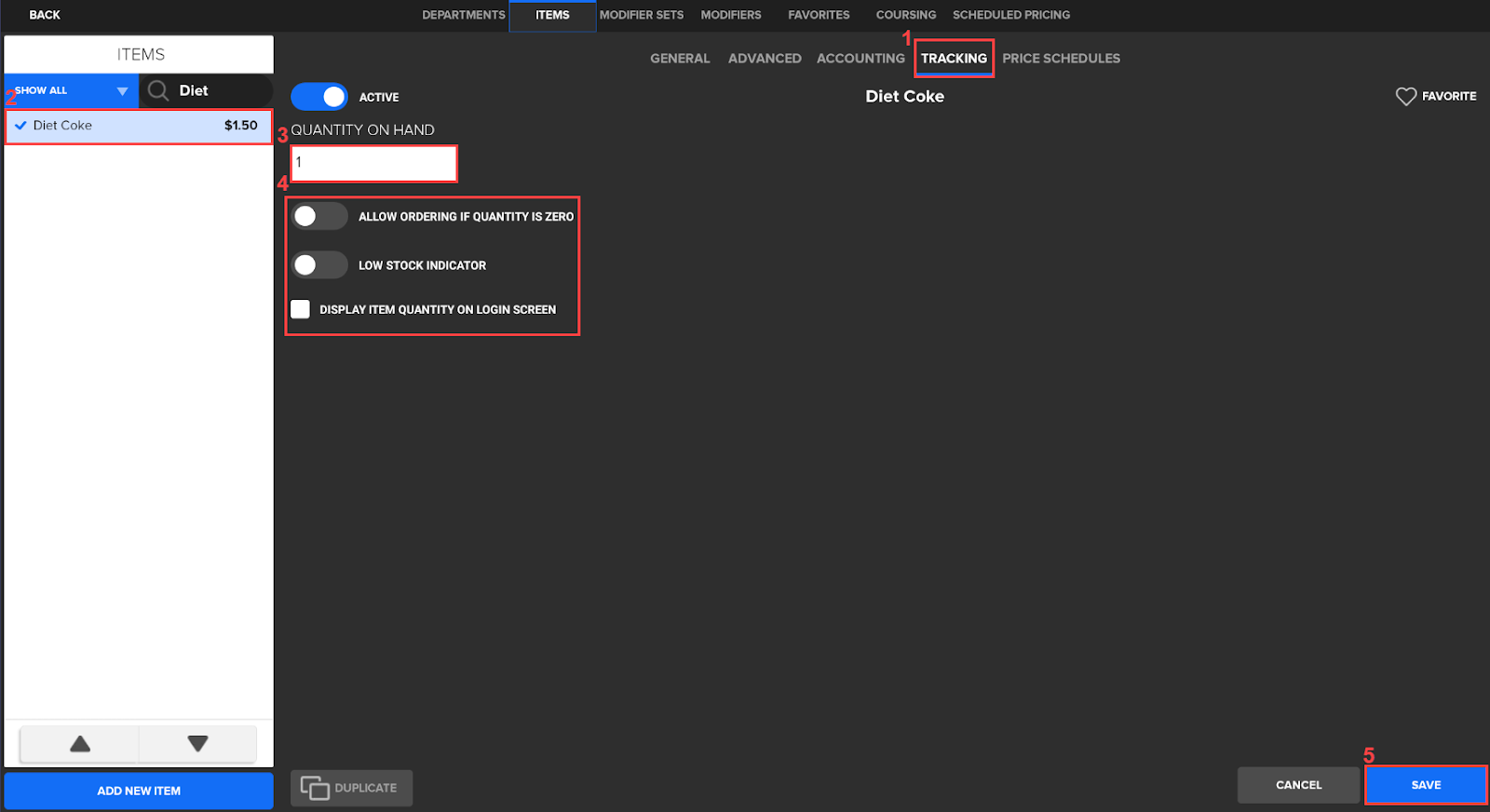Click the search magnifier icon
The height and width of the screenshot is (812, 1490).
pyautogui.click(x=158, y=90)
